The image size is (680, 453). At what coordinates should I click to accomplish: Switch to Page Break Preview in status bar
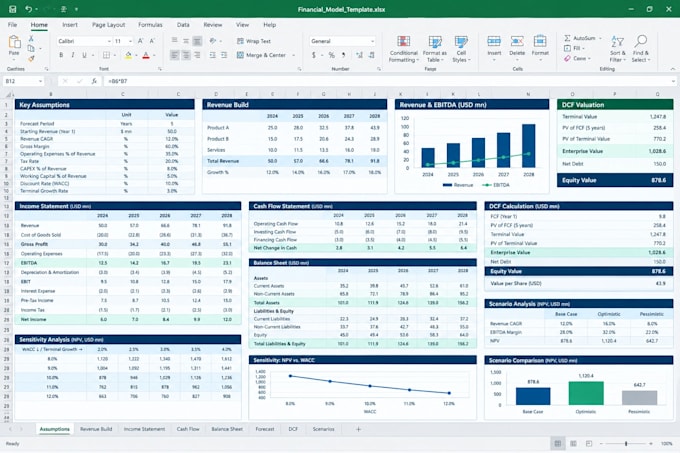click(588, 443)
